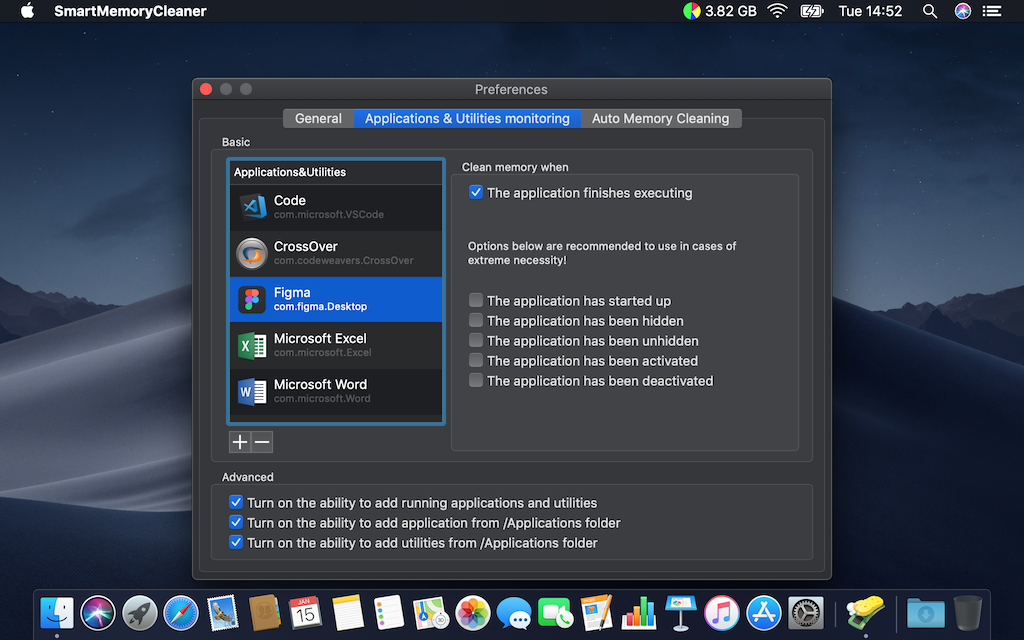1024x640 pixels.
Task: Open SmartMemoryCleaner sponge icon in Dock
Action: click(x=865, y=613)
